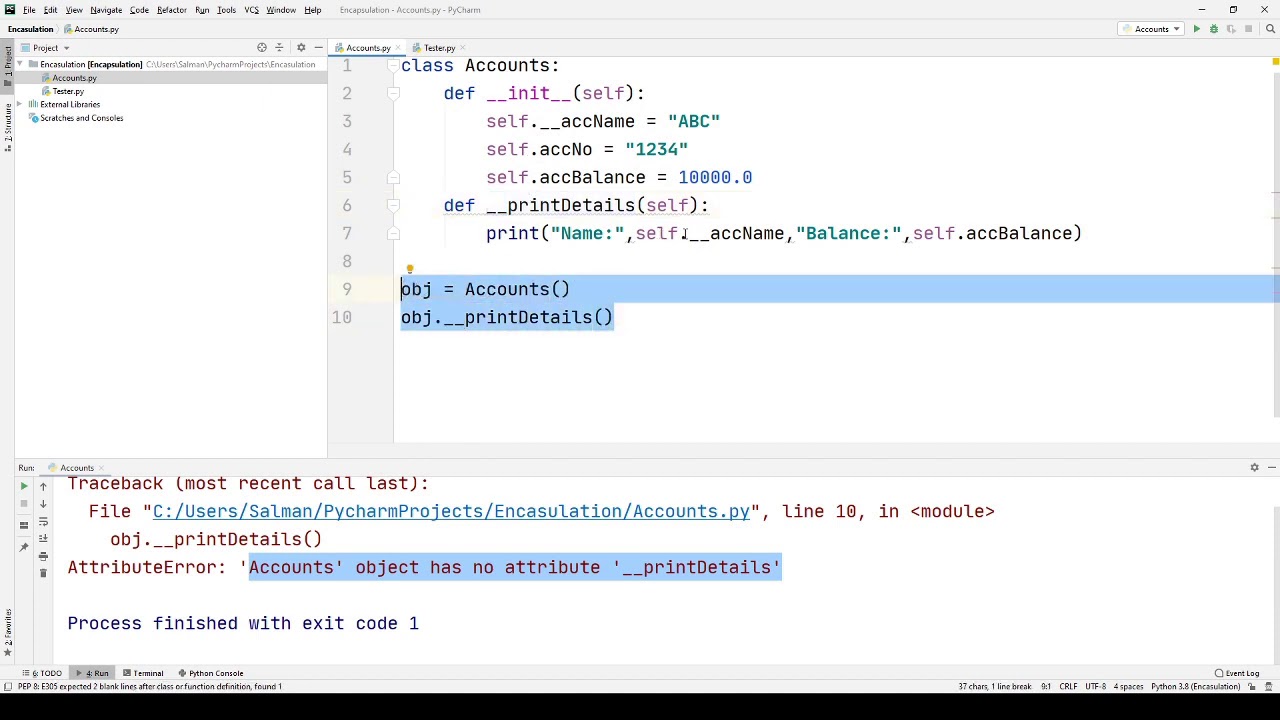
Task: Open the Structure side tool window
Action: [x=7, y=128]
